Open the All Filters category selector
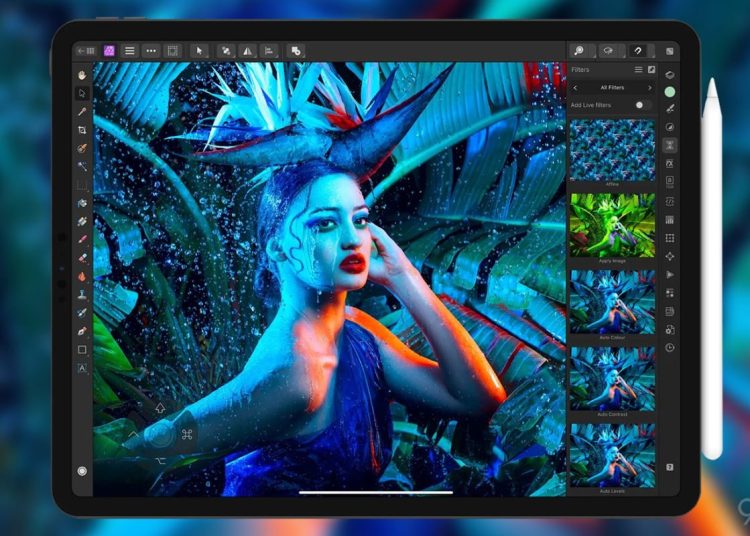 coord(612,88)
